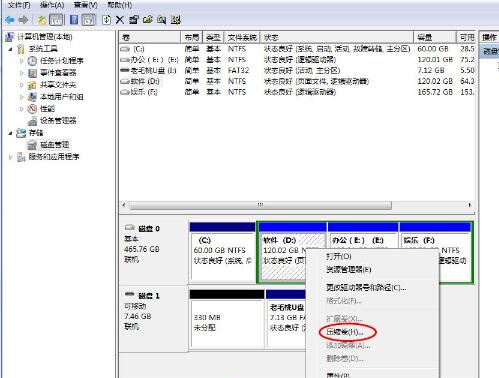The width and height of the screenshot is (499, 378).
Task: Select the 软件 (D:) row in volume list
Action: coord(297,81)
